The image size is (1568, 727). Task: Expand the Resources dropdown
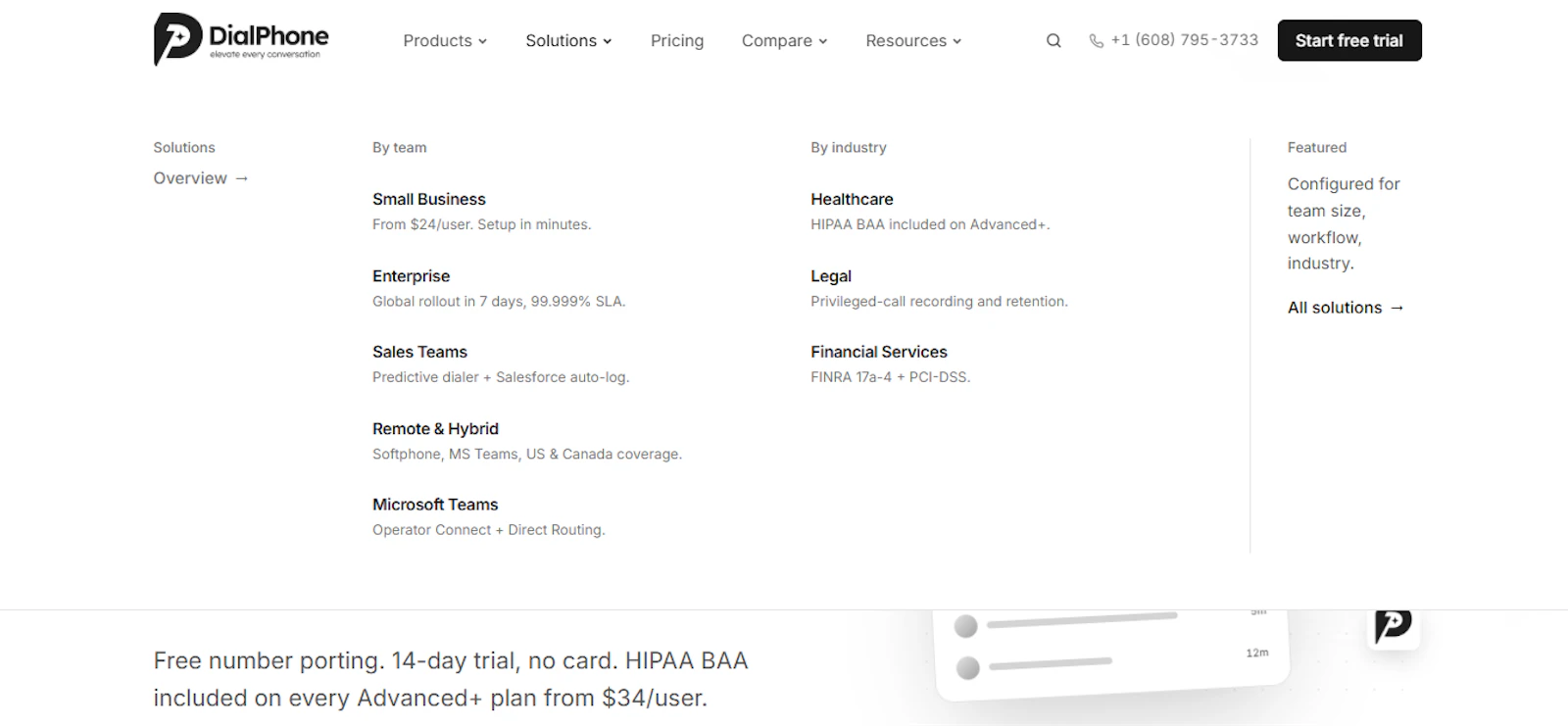coord(913,40)
